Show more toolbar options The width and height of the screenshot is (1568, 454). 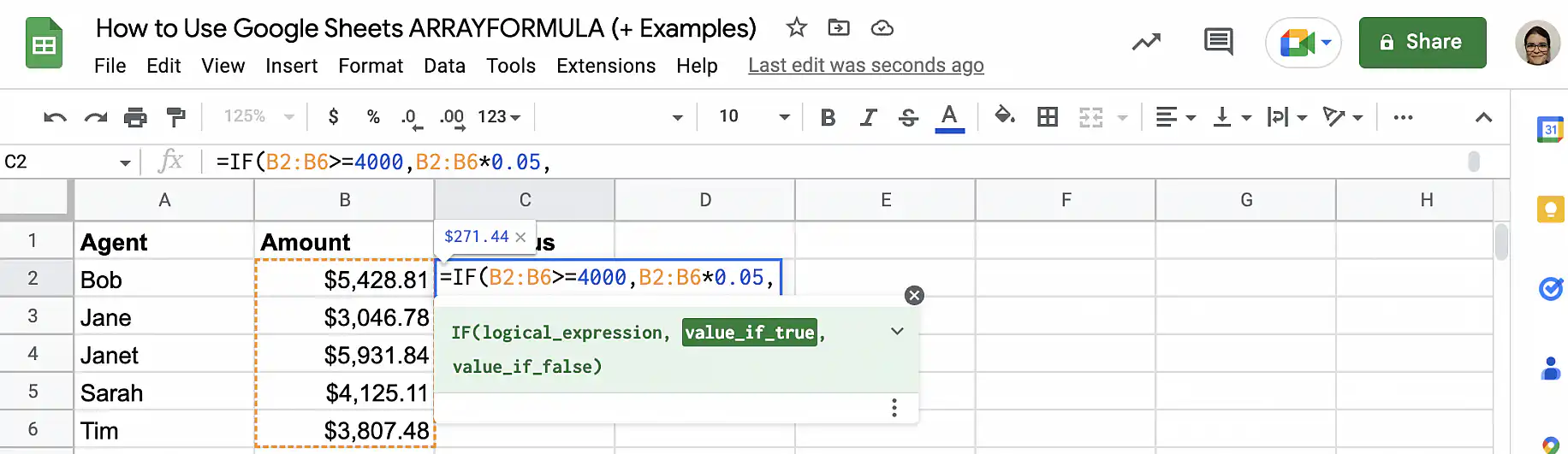[1403, 117]
